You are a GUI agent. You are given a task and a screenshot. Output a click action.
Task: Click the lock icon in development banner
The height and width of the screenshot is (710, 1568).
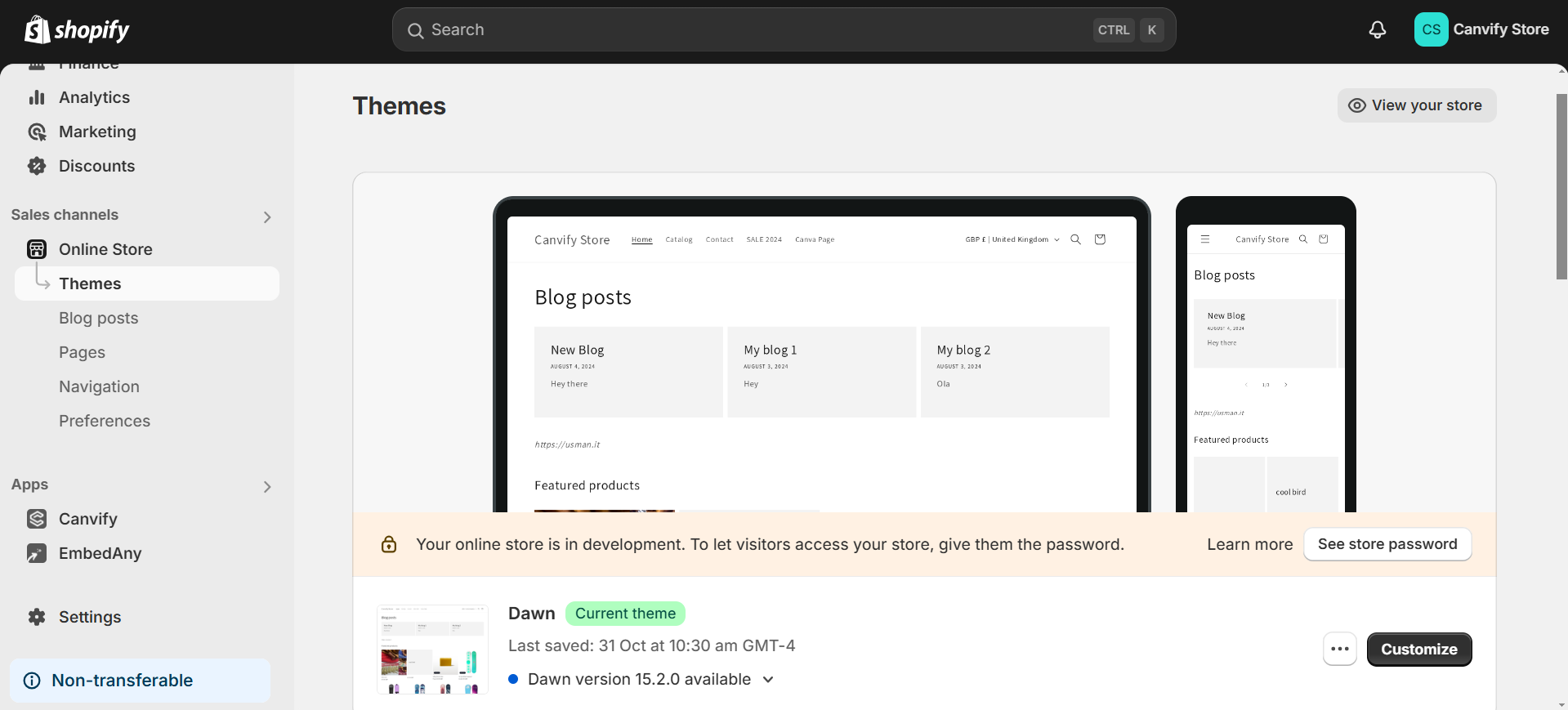(x=389, y=544)
